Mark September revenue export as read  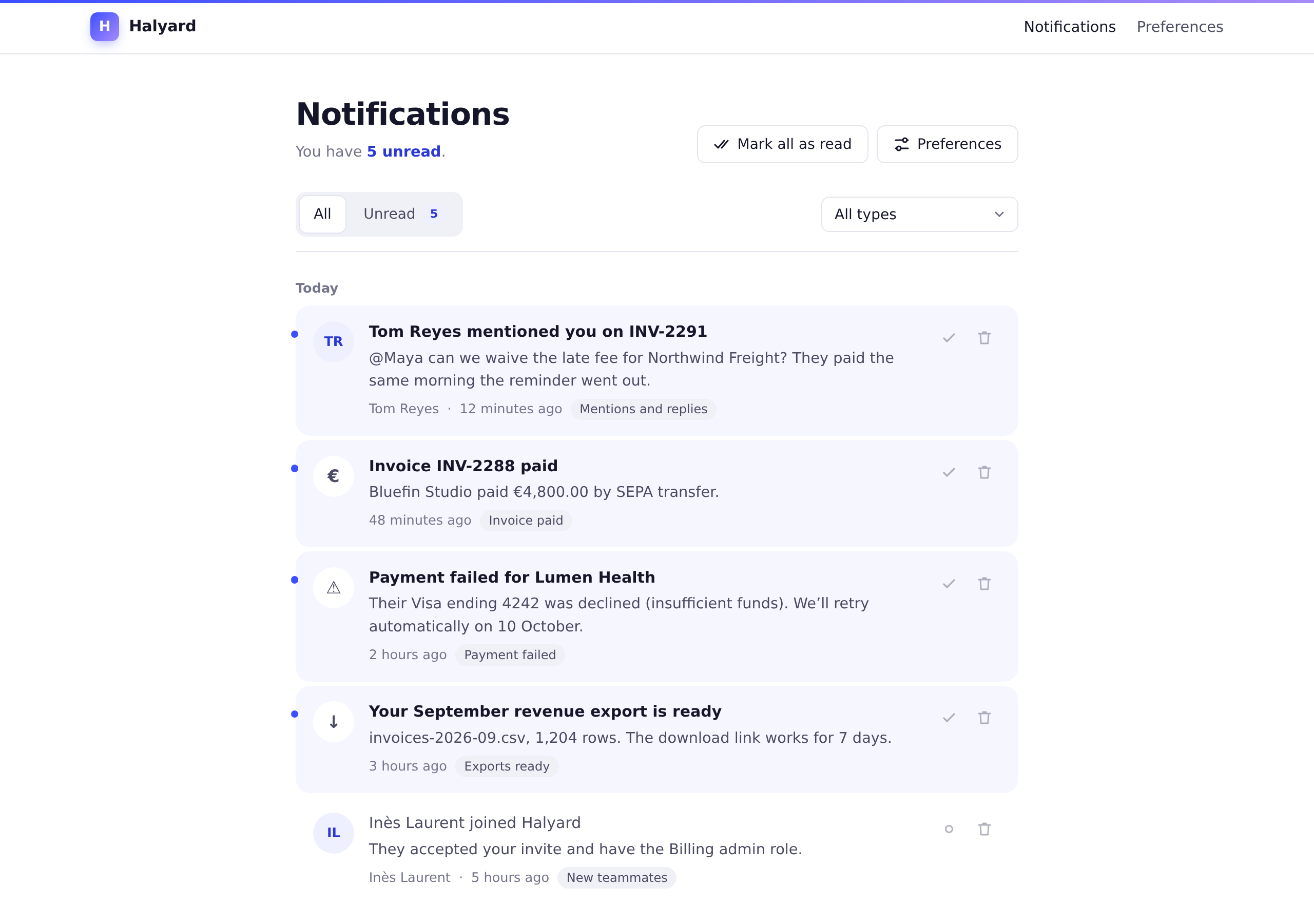click(x=949, y=717)
